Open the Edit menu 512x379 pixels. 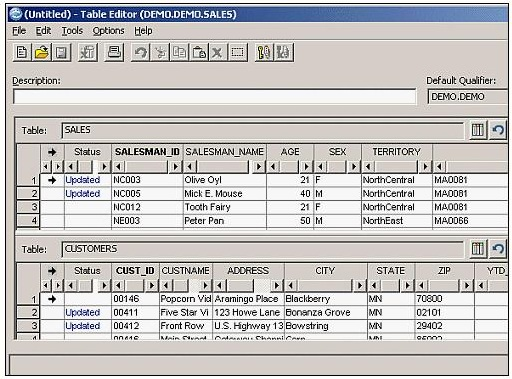[x=43, y=31]
